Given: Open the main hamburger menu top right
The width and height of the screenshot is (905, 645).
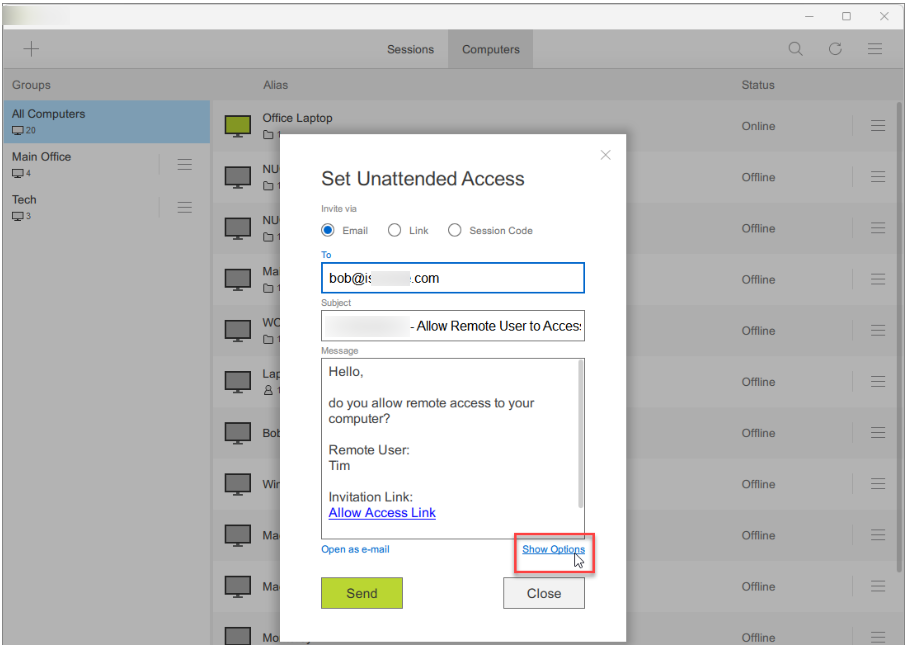Looking at the screenshot, I should pyautogui.click(x=874, y=48).
